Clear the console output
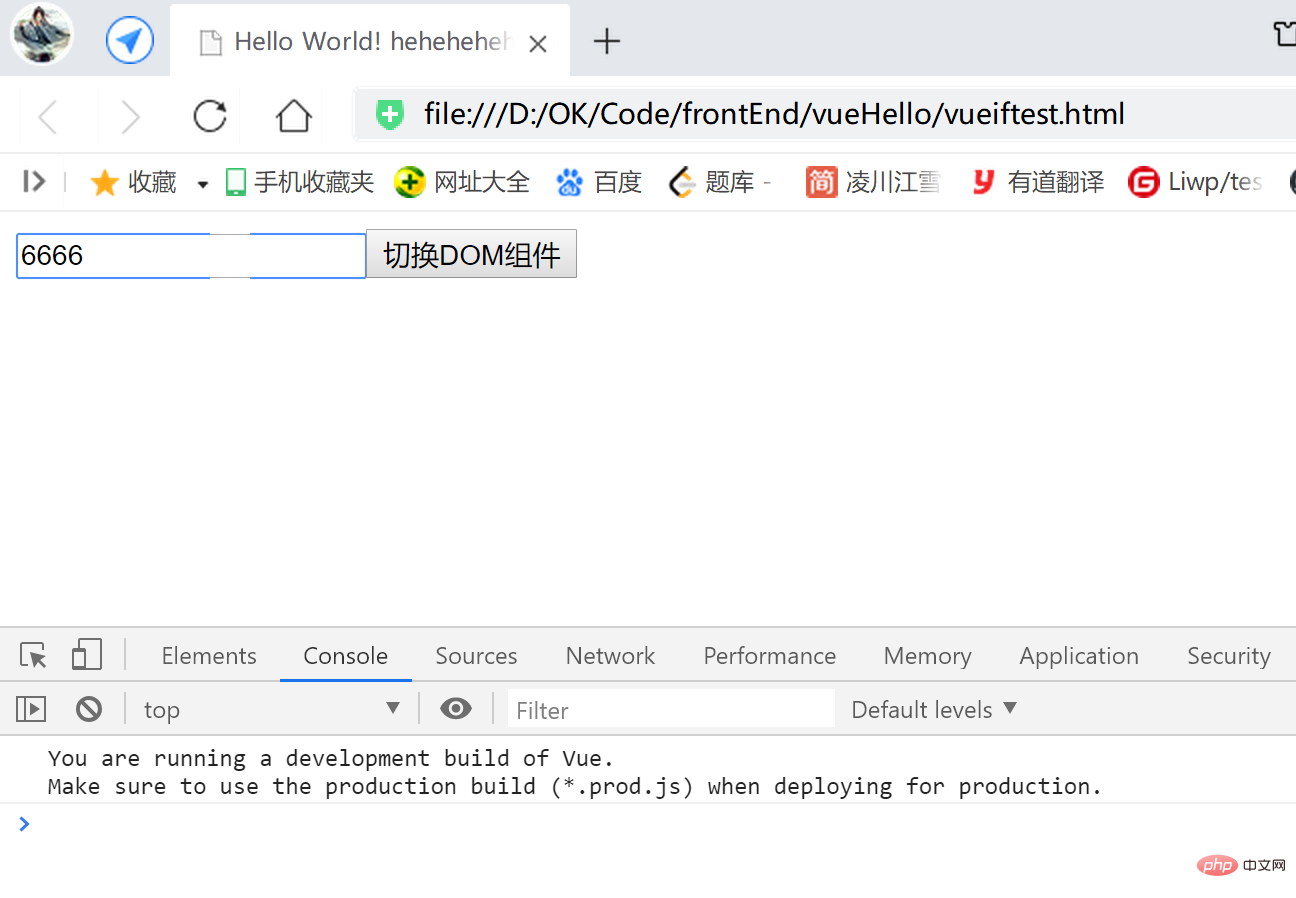The image size is (1296, 898). (88, 708)
